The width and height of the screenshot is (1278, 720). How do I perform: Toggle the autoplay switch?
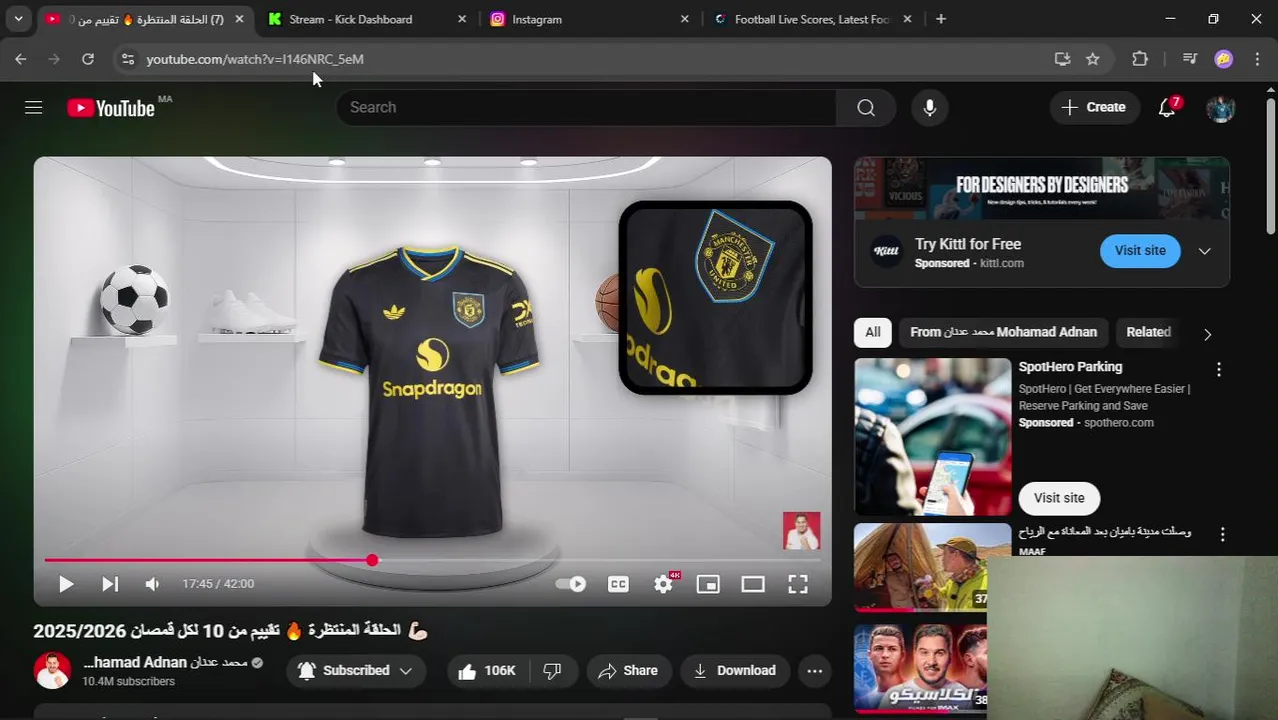571,584
